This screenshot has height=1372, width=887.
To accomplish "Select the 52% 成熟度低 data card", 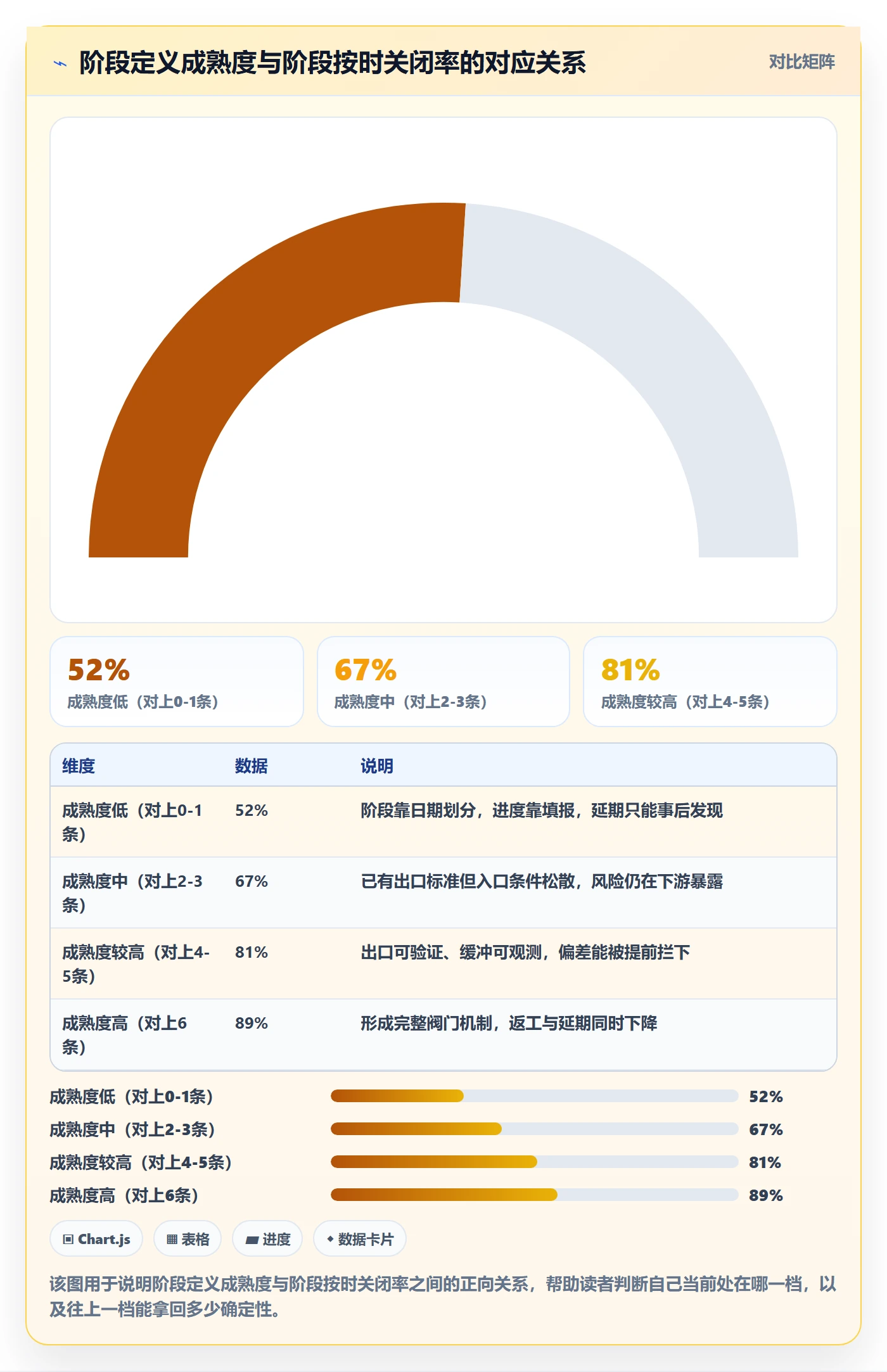I will [x=177, y=682].
